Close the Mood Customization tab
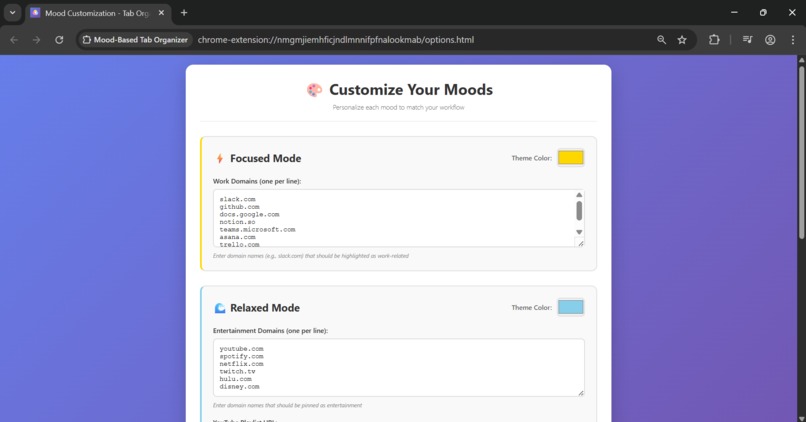Viewport: 806px width, 422px height. (x=161, y=13)
